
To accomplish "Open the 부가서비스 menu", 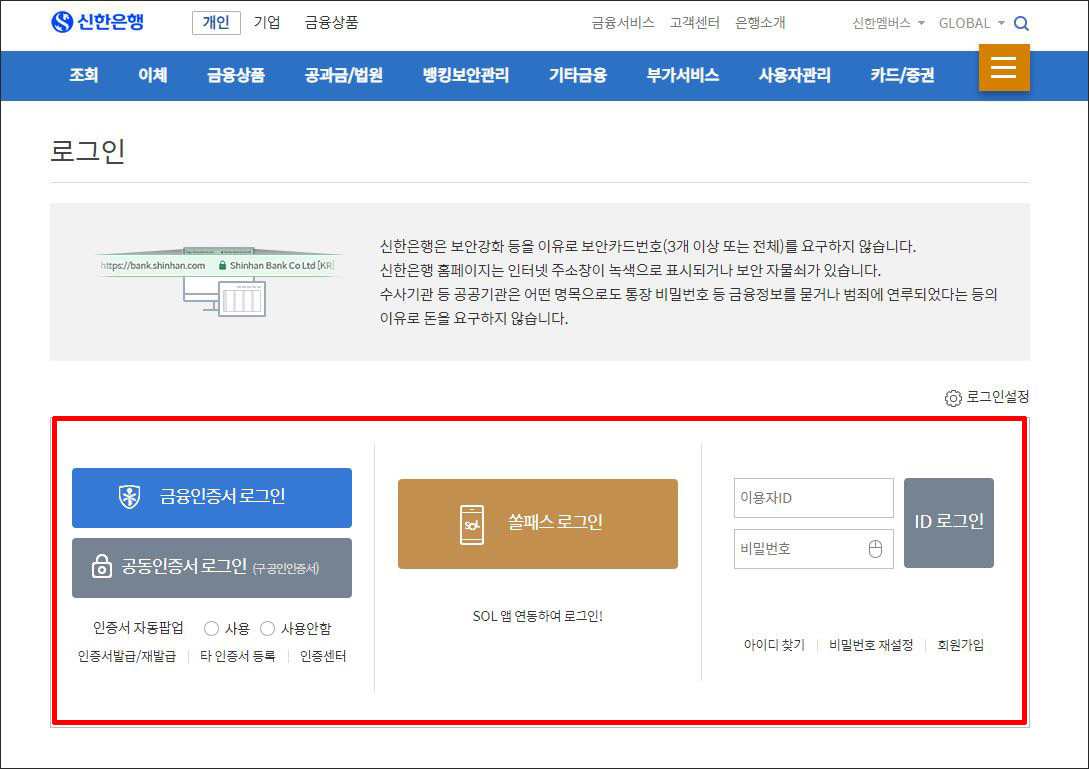I will coord(683,74).
